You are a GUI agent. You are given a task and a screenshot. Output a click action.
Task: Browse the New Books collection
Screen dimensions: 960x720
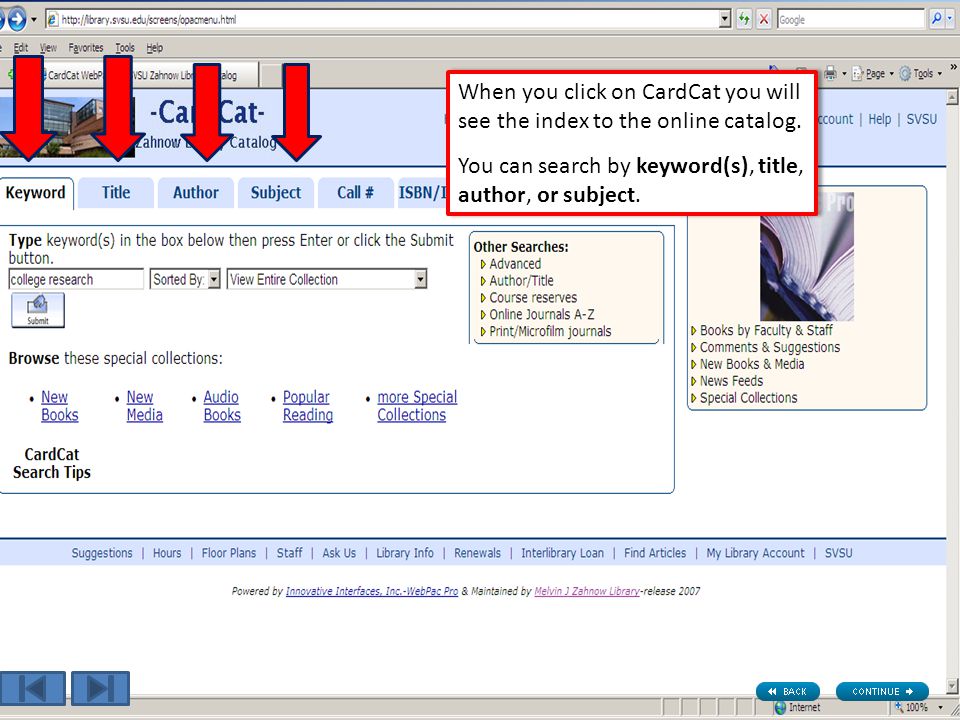pyautogui.click(x=59, y=406)
